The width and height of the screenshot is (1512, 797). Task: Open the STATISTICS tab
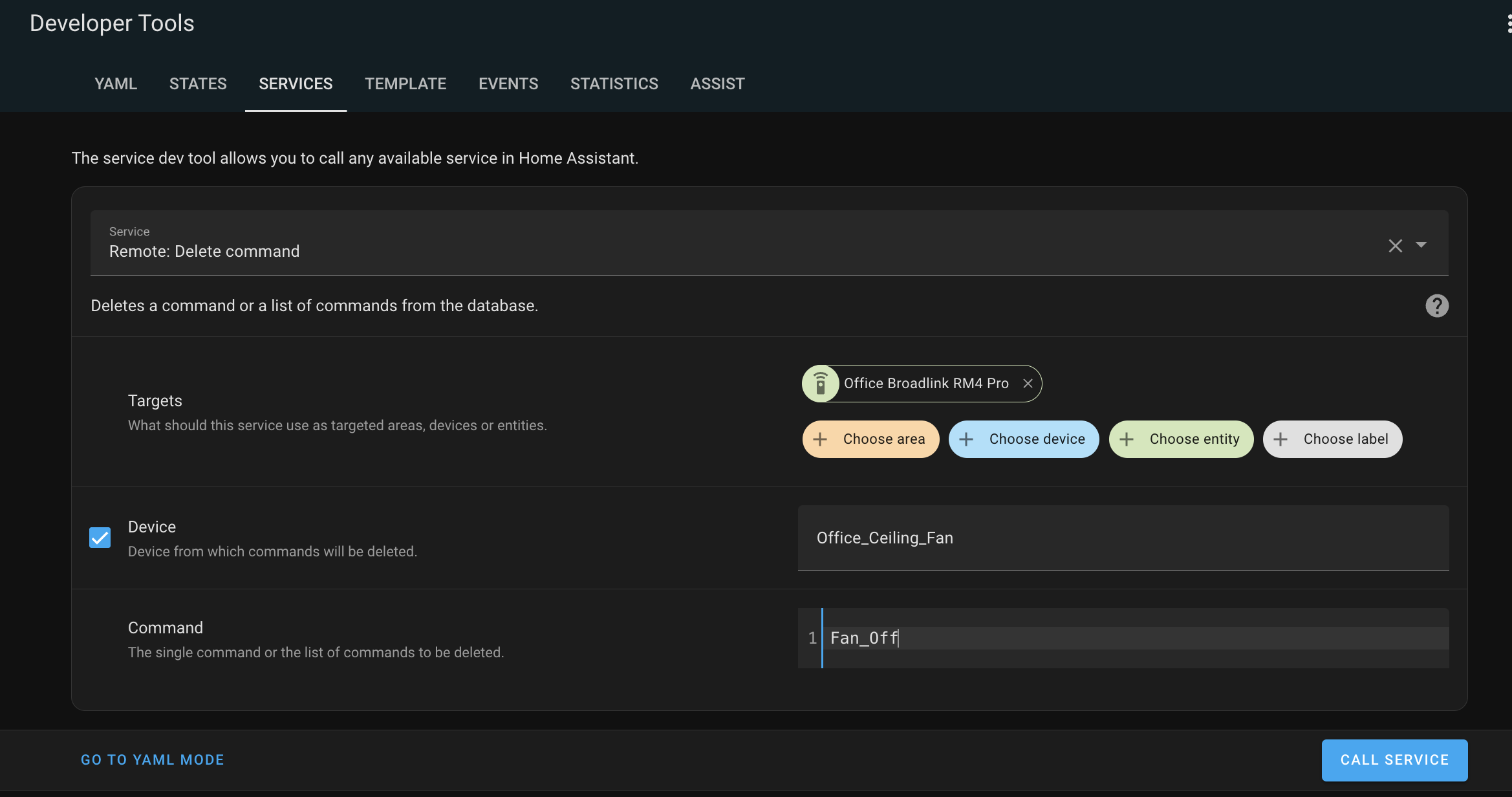coord(614,83)
